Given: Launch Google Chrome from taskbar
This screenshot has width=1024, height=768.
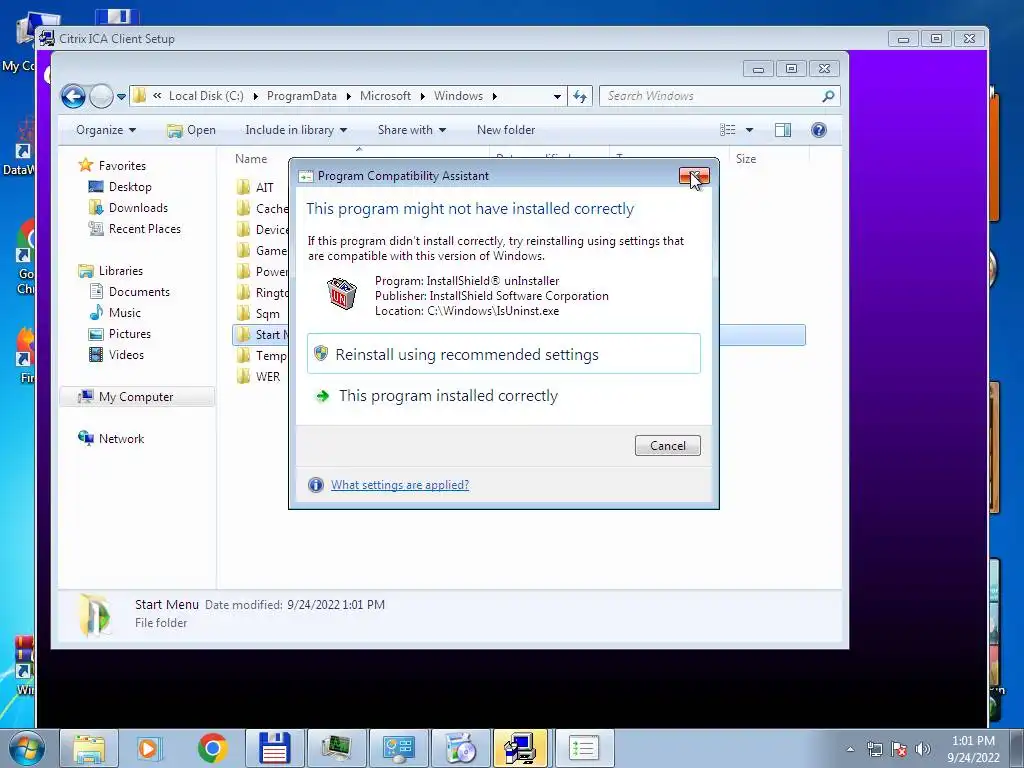Looking at the screenshot, I should (x=212, y=748).
